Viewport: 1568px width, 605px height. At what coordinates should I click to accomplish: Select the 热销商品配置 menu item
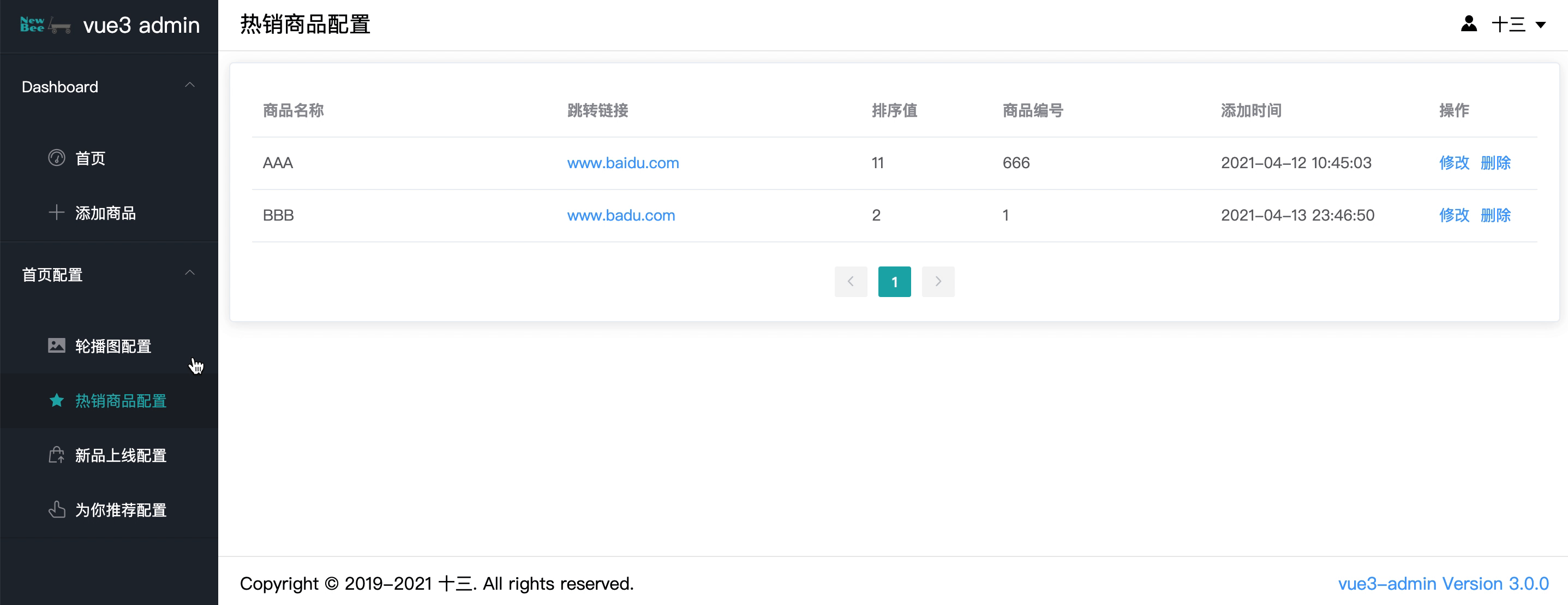(x=121, y=400)
